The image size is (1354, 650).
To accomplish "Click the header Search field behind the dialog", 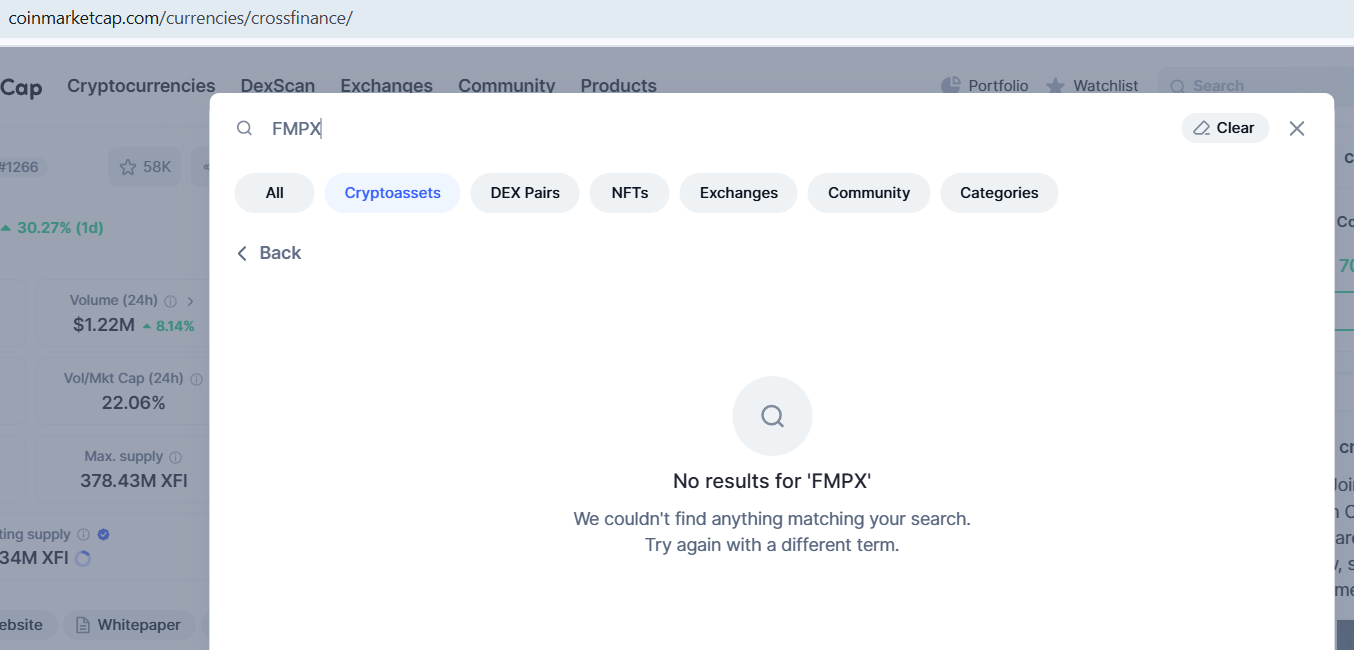I will click(1256, 86).
